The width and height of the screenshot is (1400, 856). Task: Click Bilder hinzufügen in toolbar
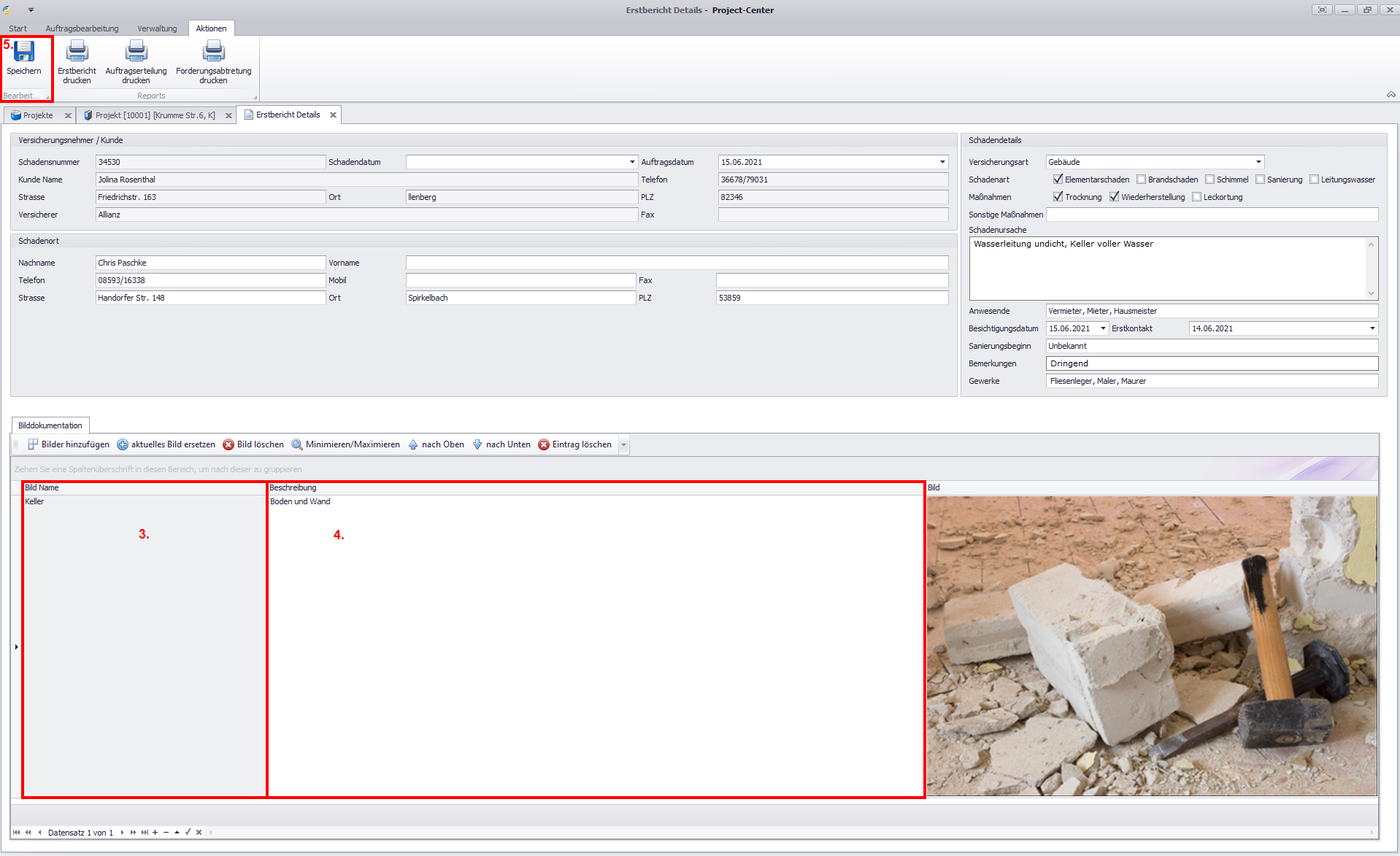coord(69,444)
